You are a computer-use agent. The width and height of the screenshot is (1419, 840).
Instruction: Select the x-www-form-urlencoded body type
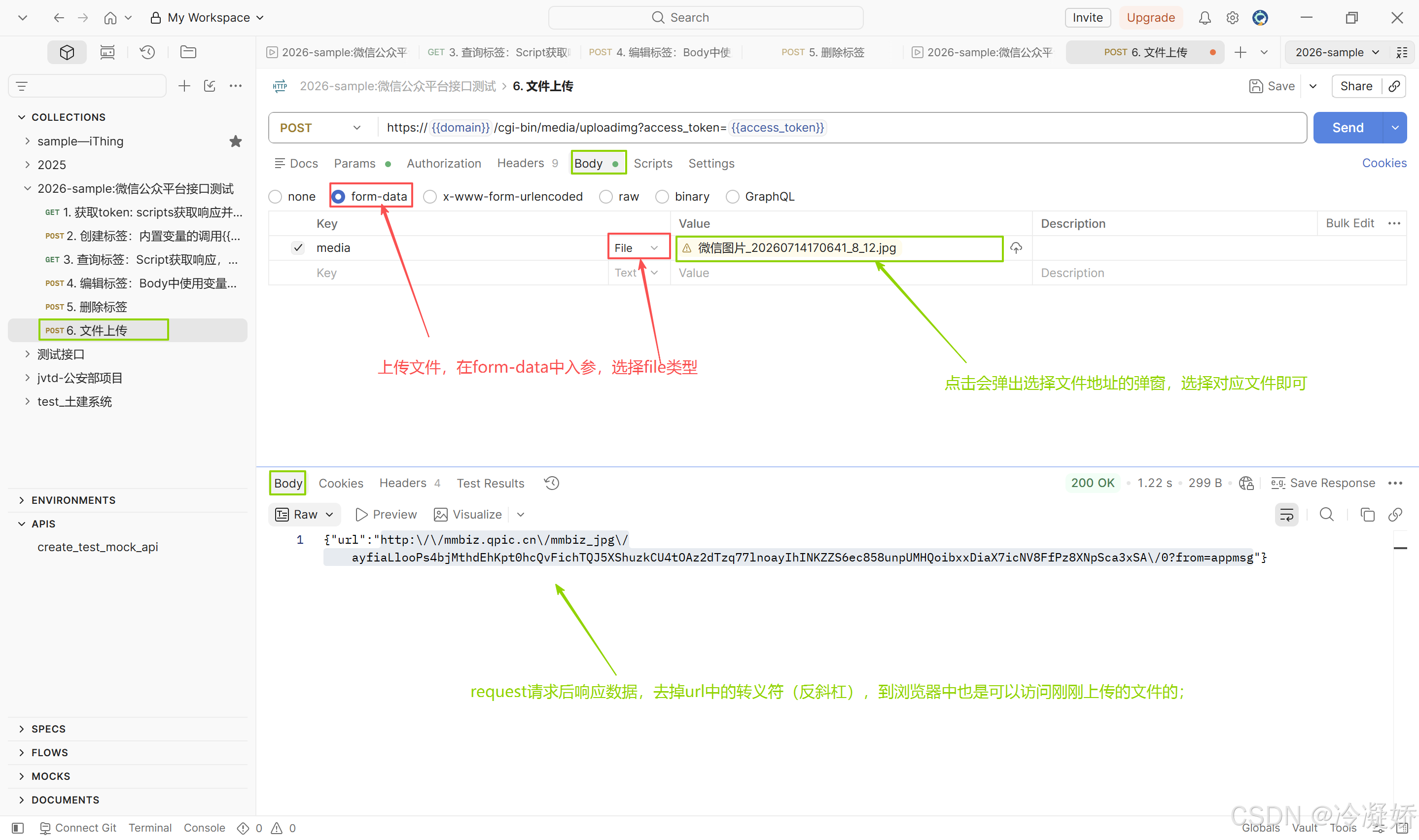[430, 196]
